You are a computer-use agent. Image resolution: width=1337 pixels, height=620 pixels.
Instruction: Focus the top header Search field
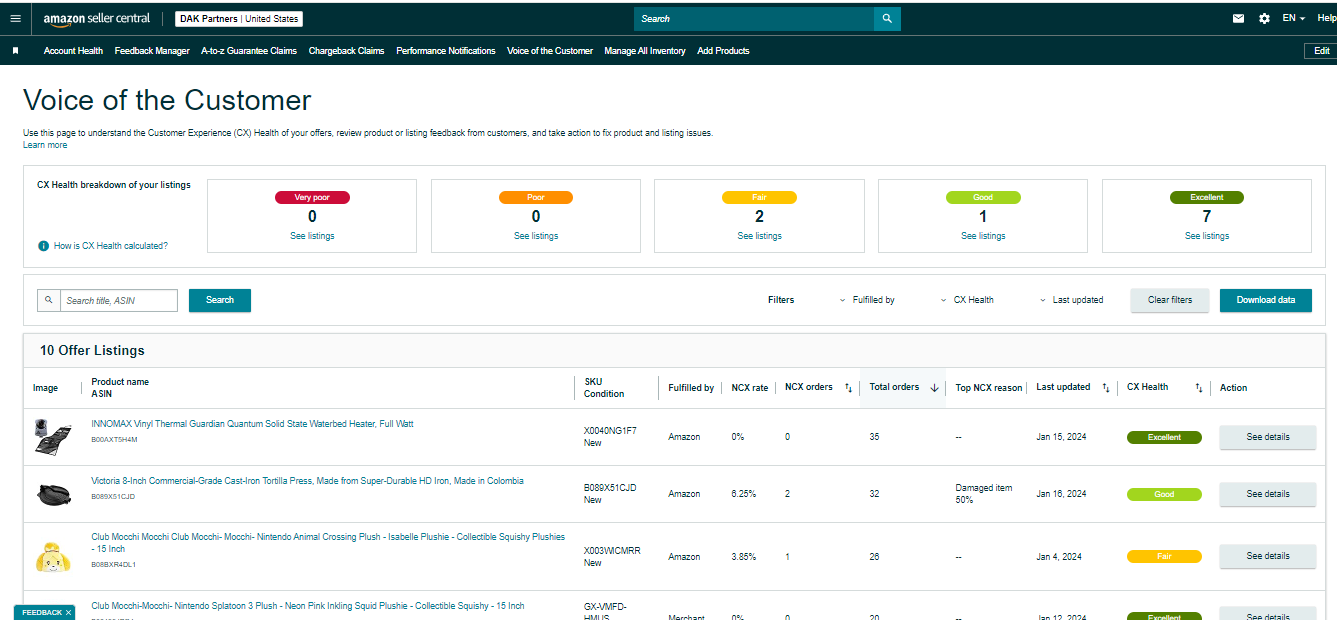[x=754, y=19]
